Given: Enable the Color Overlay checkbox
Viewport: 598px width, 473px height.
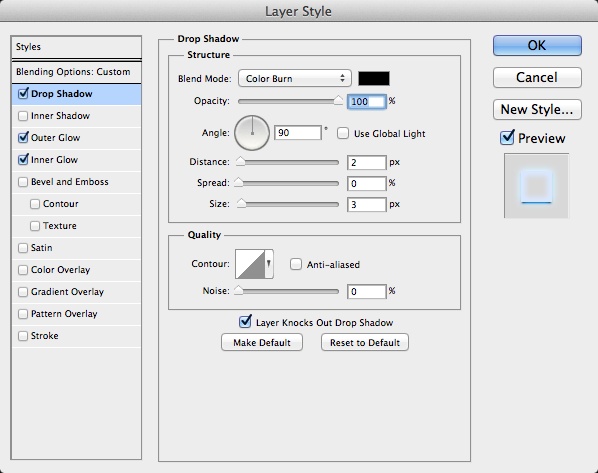Looking at the screenshot, I should (x=23, y=270).
